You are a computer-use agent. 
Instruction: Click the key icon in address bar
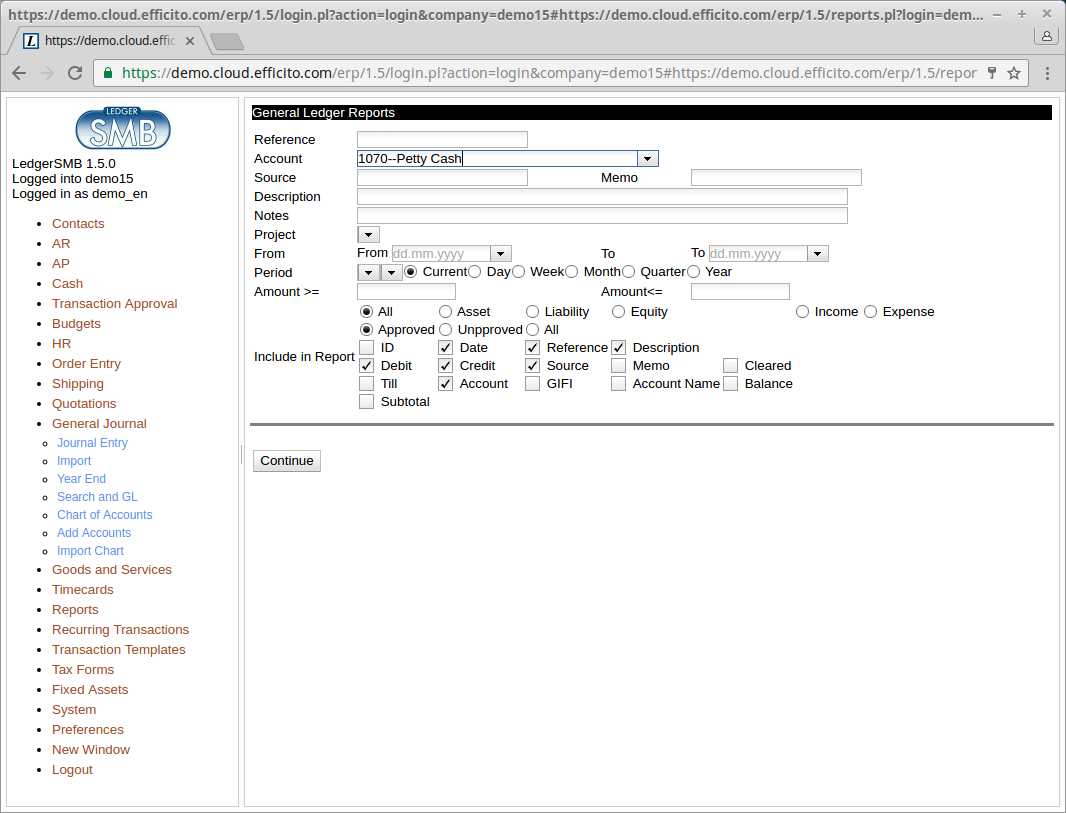click(x=992, y=73)
